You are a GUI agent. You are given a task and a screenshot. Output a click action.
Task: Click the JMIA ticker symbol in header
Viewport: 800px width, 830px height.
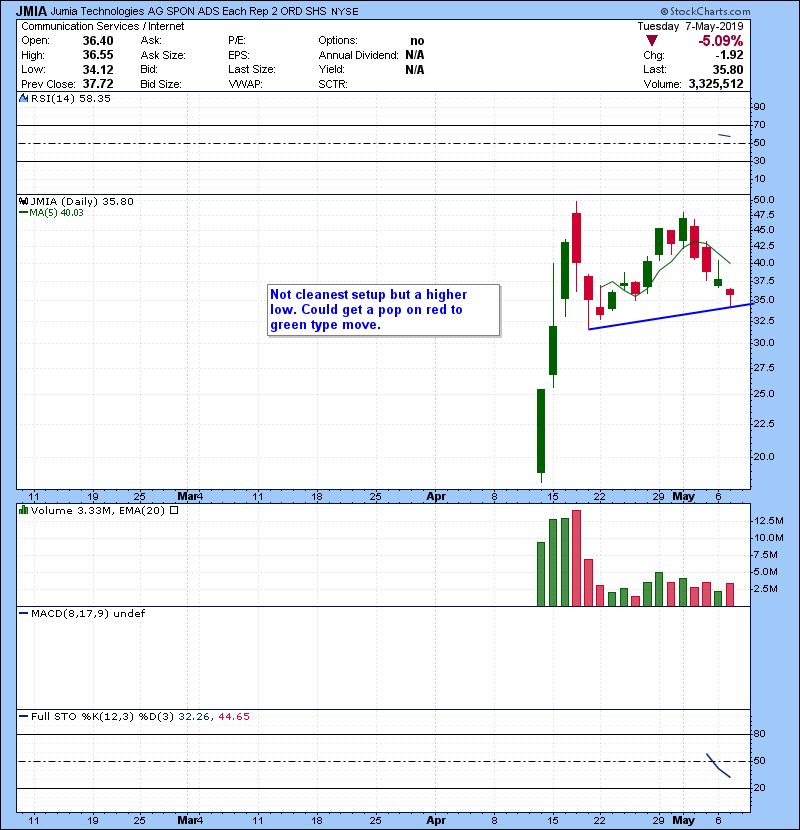pos(32,11)
